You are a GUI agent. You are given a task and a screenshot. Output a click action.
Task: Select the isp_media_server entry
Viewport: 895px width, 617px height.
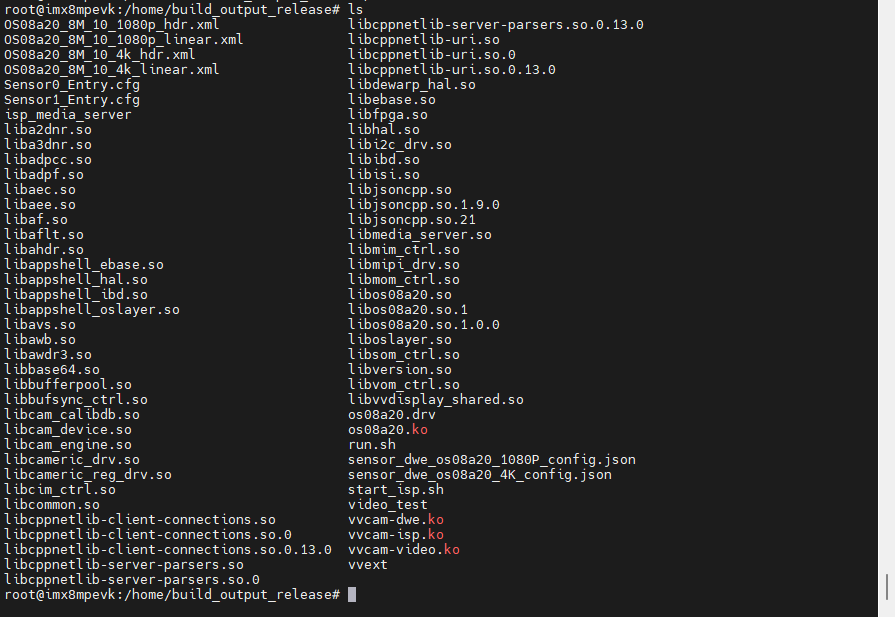[x=67, y=115]
